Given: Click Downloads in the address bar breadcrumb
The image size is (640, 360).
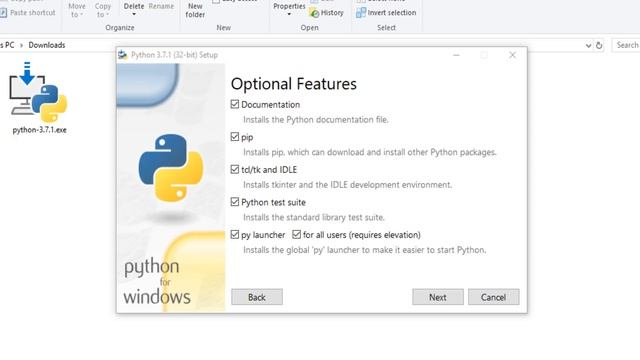Looking at the screenshot, I should tap(47, 45).
